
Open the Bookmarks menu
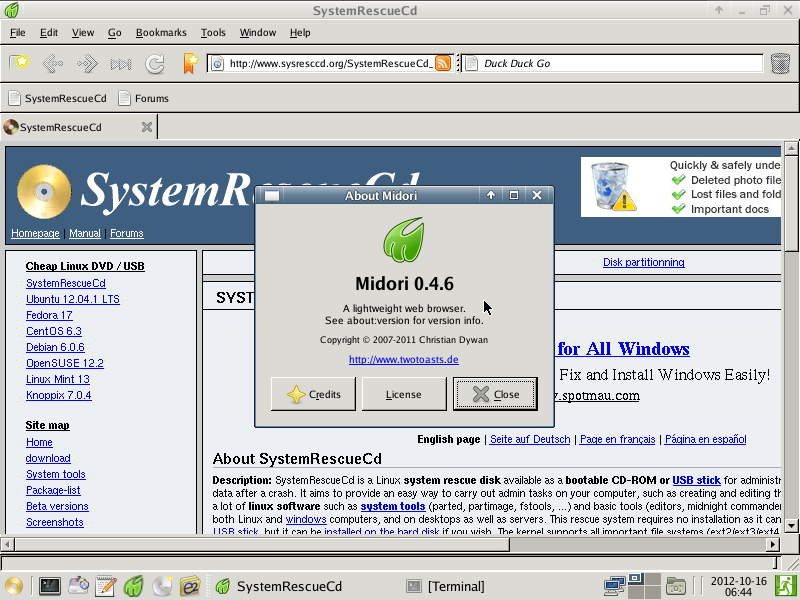[x=161, y=33]
